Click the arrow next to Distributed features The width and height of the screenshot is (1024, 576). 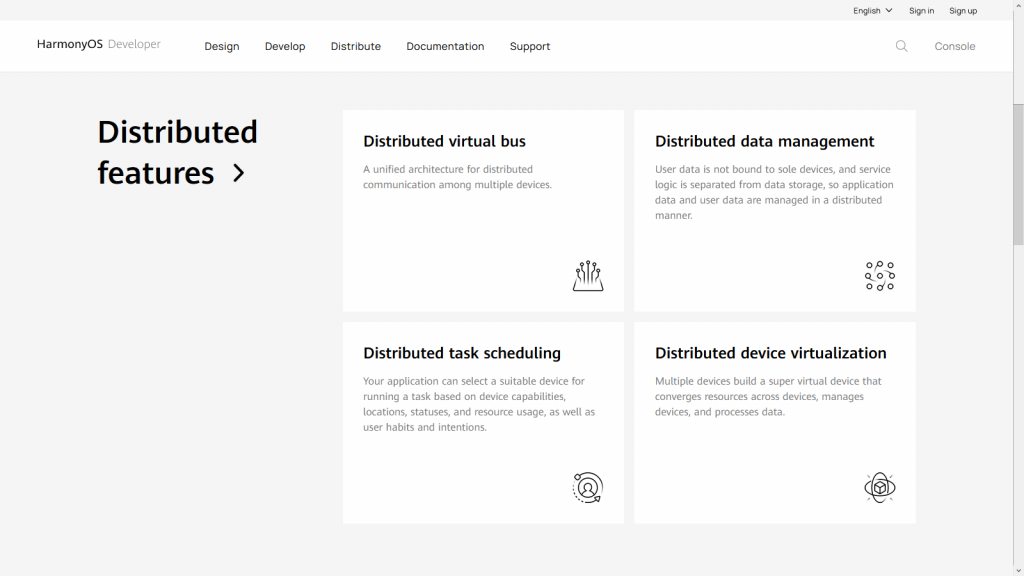point(239,173)
